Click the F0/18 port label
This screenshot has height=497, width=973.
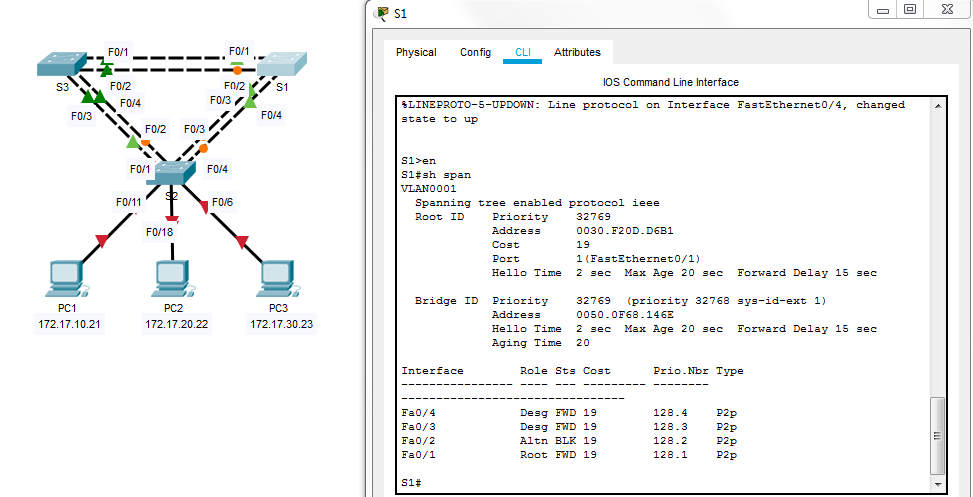click(x=159, y=233)
